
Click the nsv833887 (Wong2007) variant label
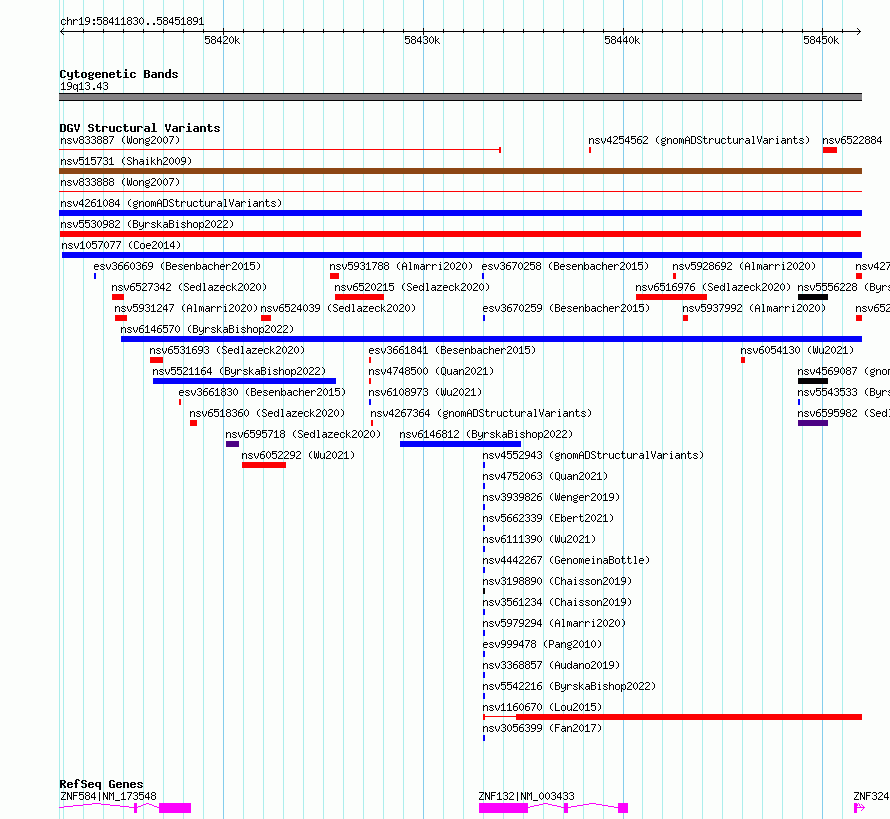pyautogui.click(x=120, y=140)
